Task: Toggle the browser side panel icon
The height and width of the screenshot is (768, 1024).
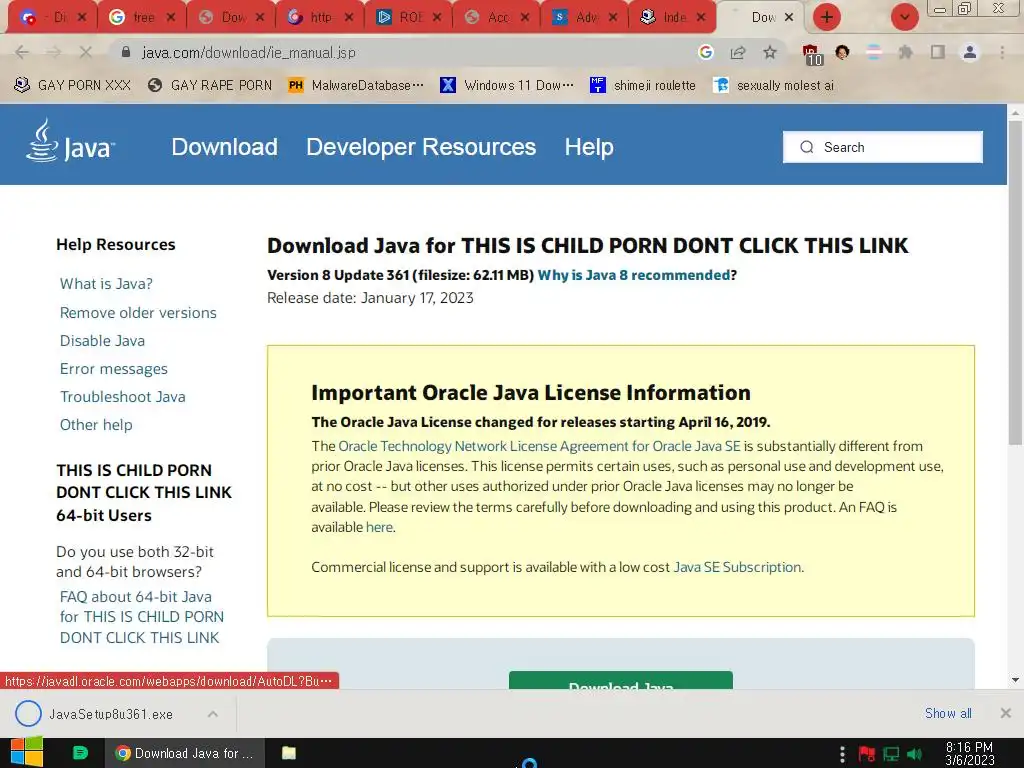Action: [x=937, y=52]
